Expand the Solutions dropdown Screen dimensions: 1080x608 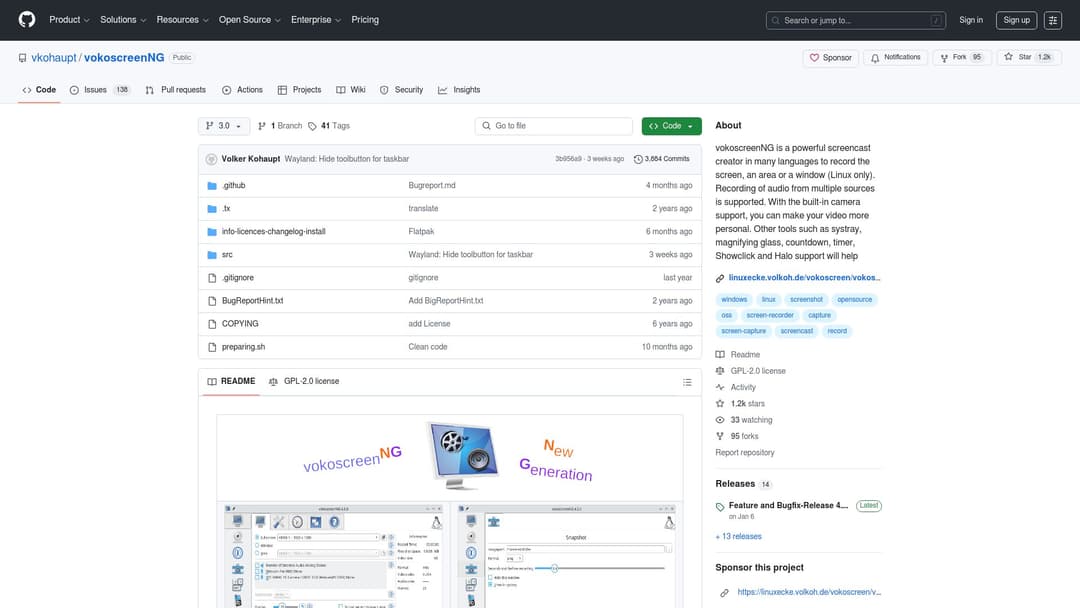123,20
